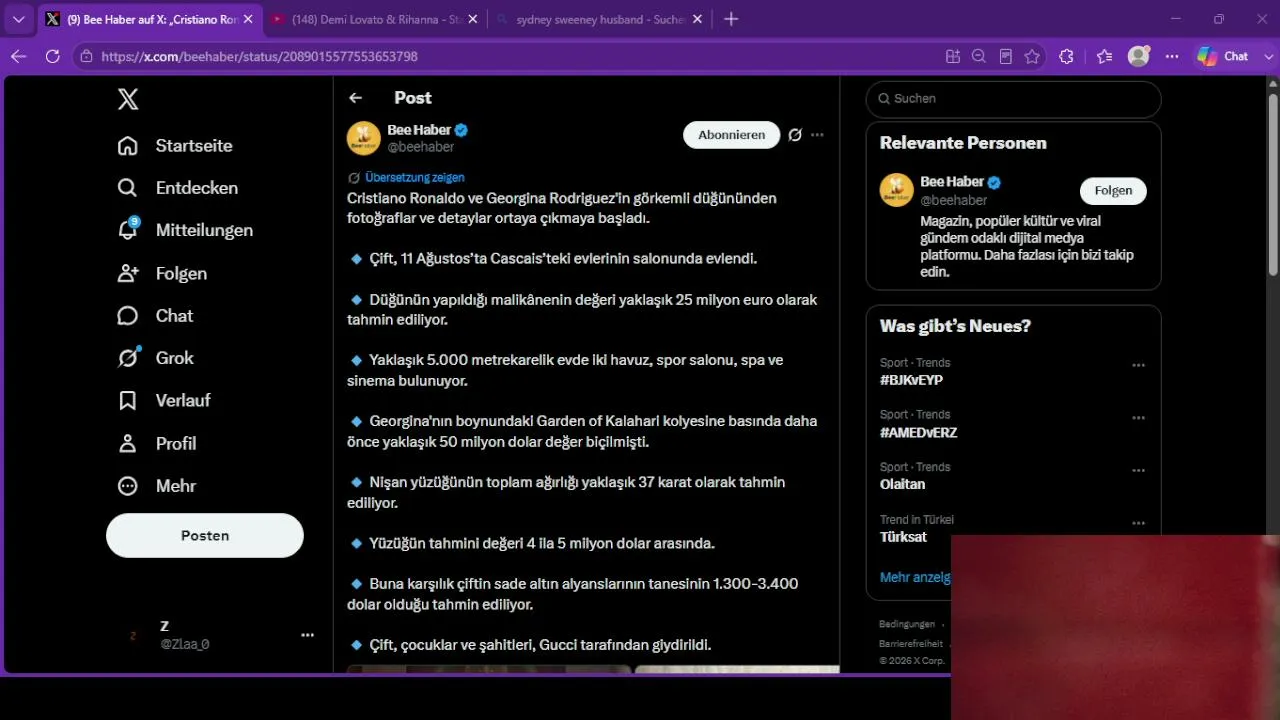Open options for the Türksat trend

(x=1138, y=523)
